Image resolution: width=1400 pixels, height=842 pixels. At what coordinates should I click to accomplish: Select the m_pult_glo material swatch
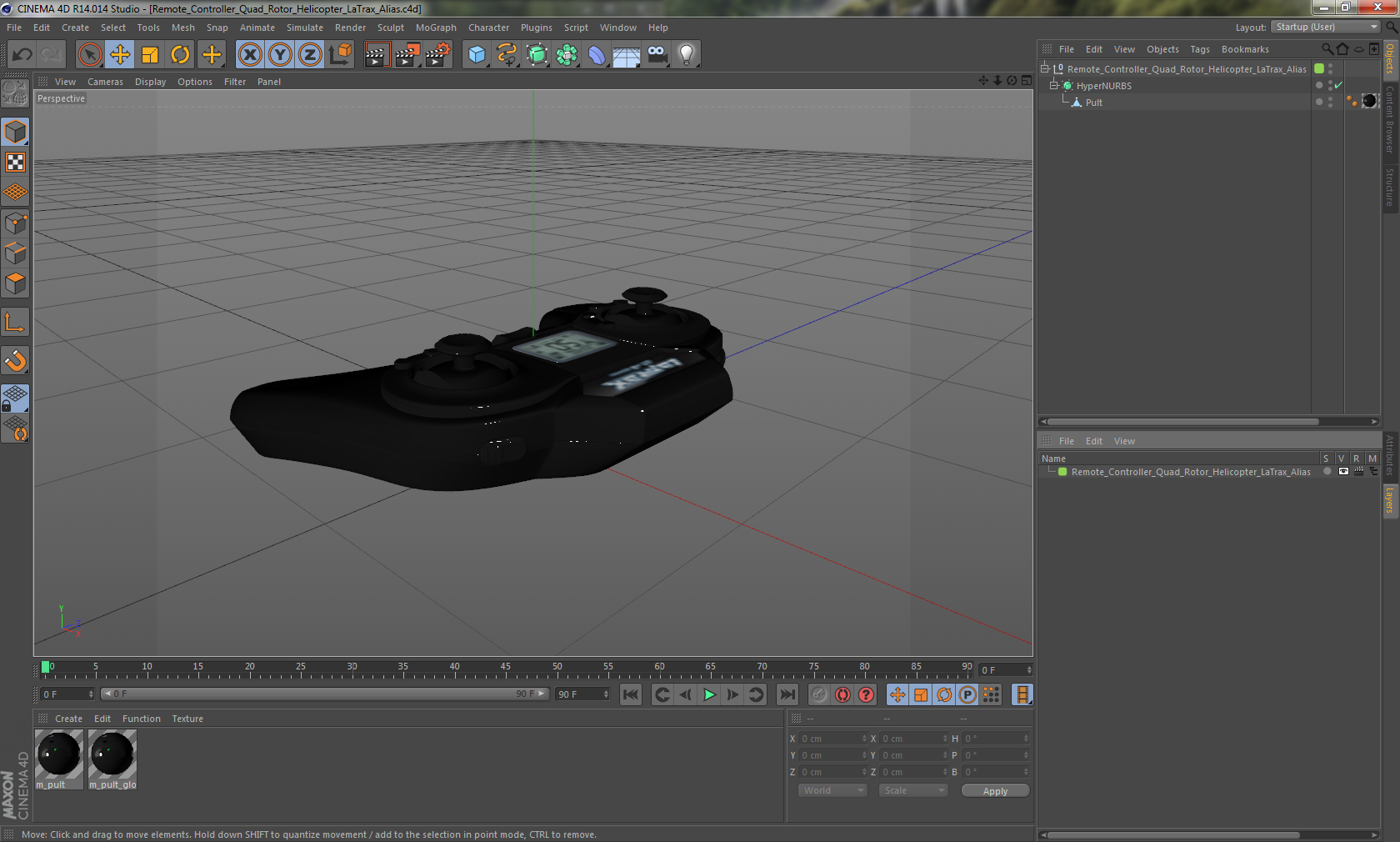pyautogui.click(x=112, y=759)
